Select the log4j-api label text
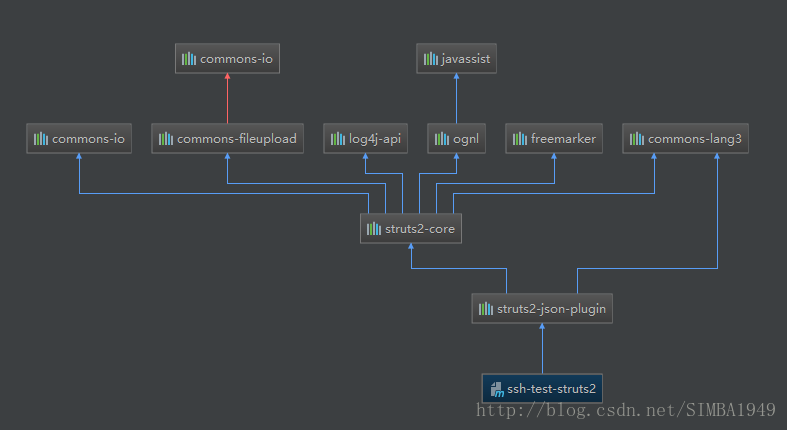The width and height of the screenshot is (787, 430). [x=375, y=139]
